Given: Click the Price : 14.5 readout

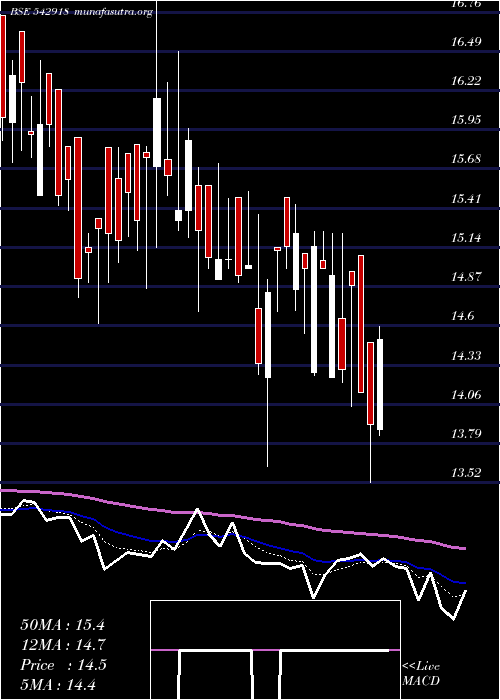Looking at the screenshot, I should pos(63,665).
